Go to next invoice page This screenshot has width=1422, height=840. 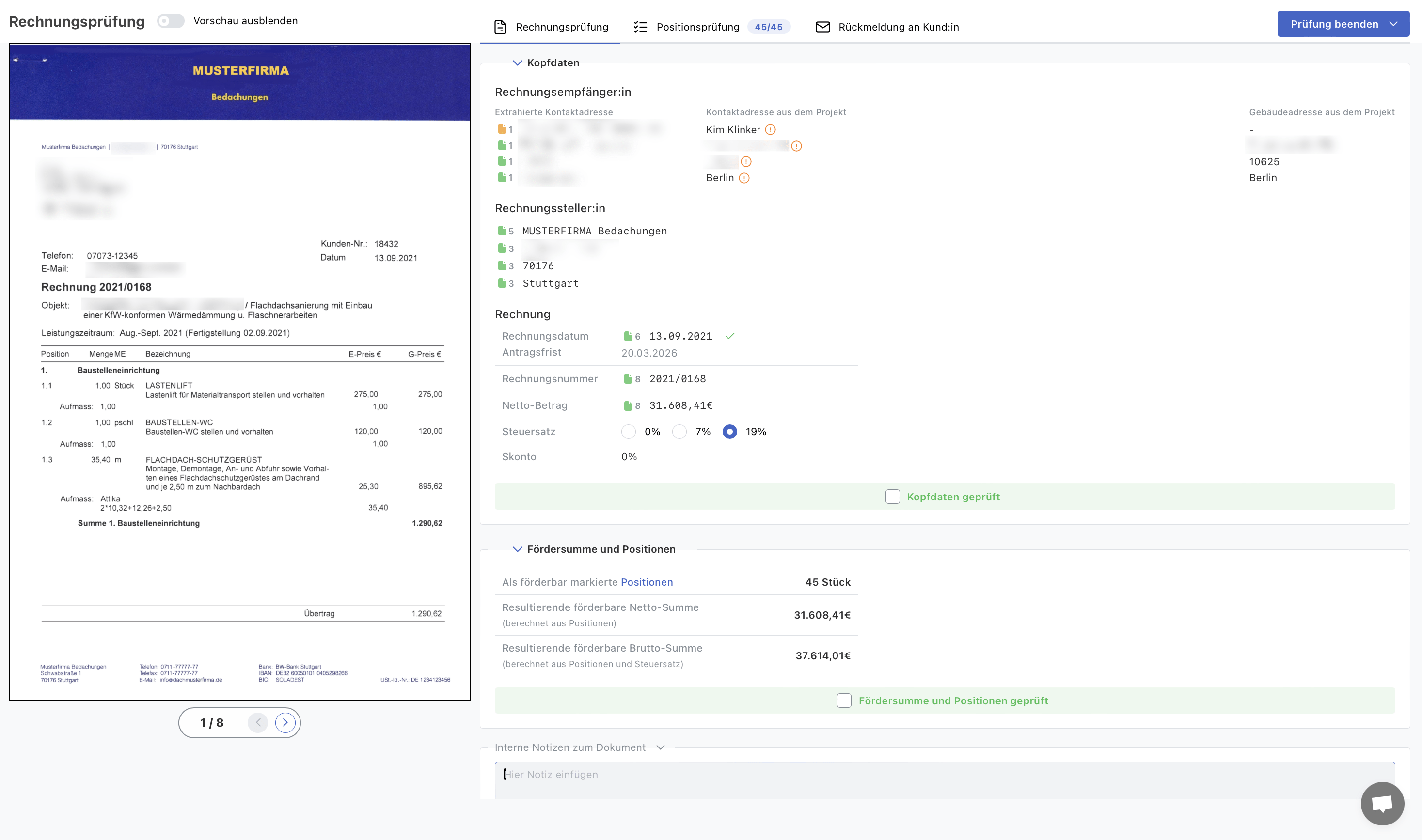coord(285,722)
